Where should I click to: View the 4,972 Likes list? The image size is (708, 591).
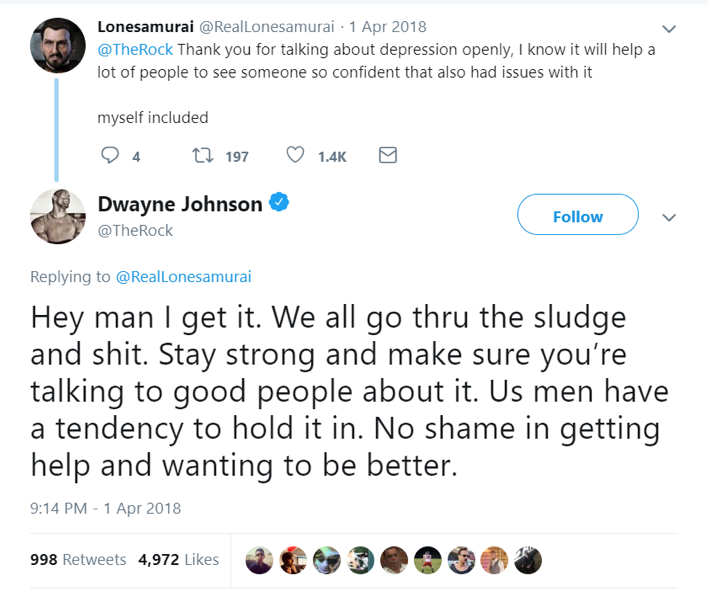coord(178,560)
